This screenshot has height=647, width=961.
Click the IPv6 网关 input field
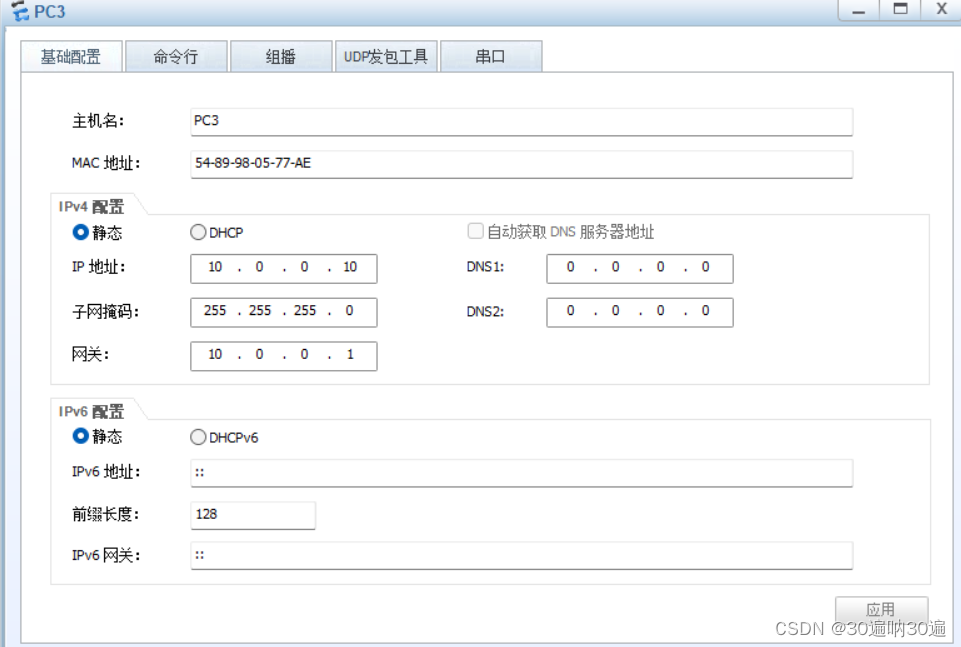522,556
